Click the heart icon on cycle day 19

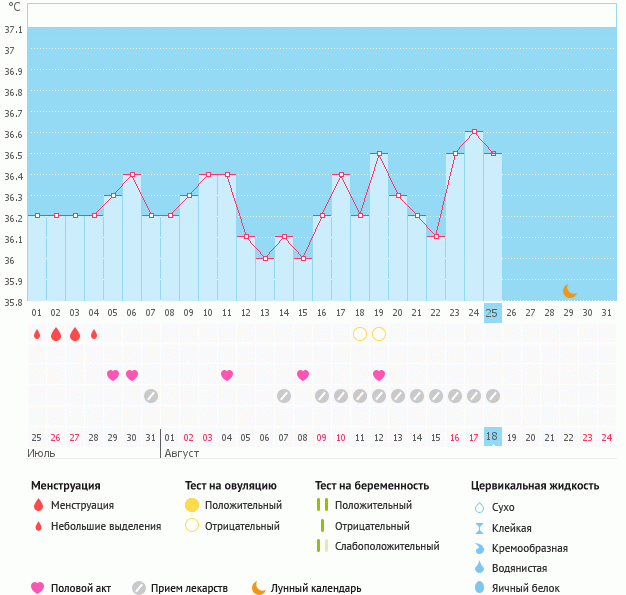pyautogui.click(x=379, y=375)
